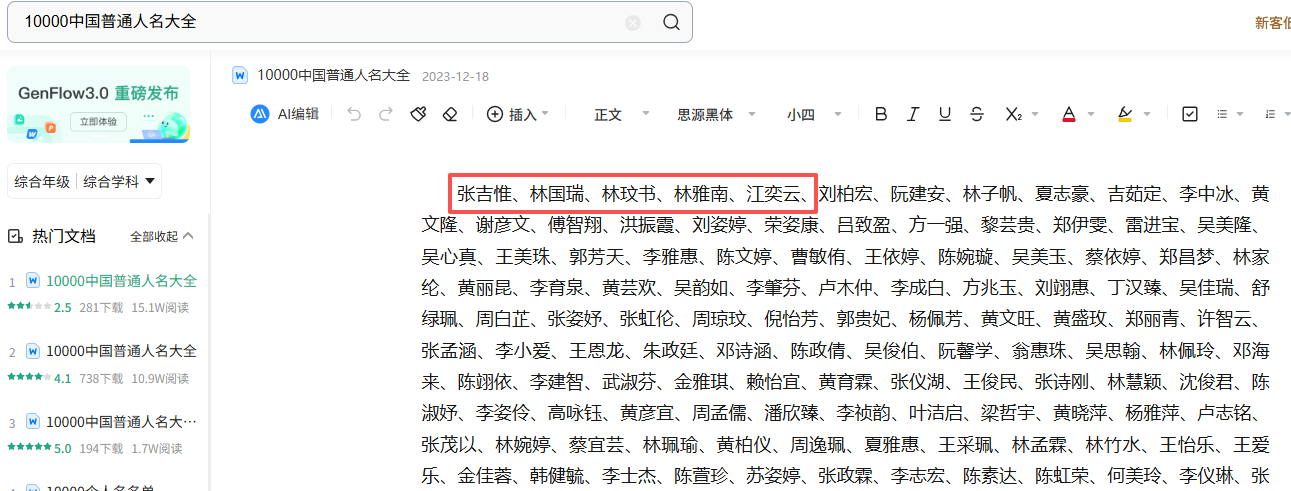The image size is (1291, 491).
Task: Apply italic formatting
Action: point(912,114)
